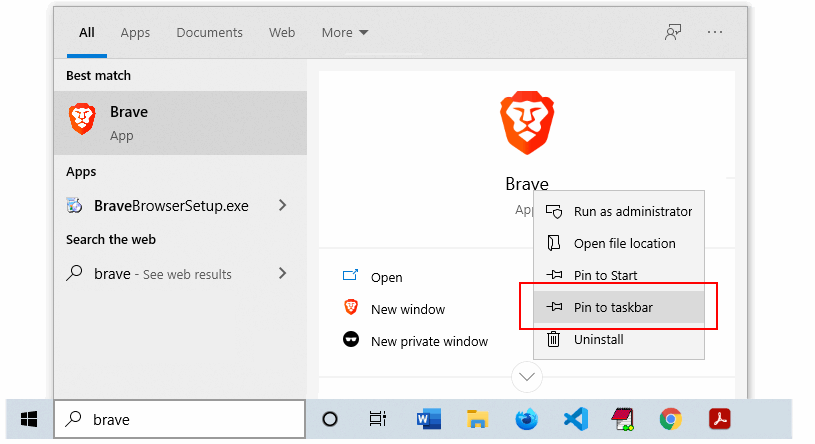This screenshot has height=444, width=815.
Task: Click the large Brave lion logo
Action: (x=527, y=123)
